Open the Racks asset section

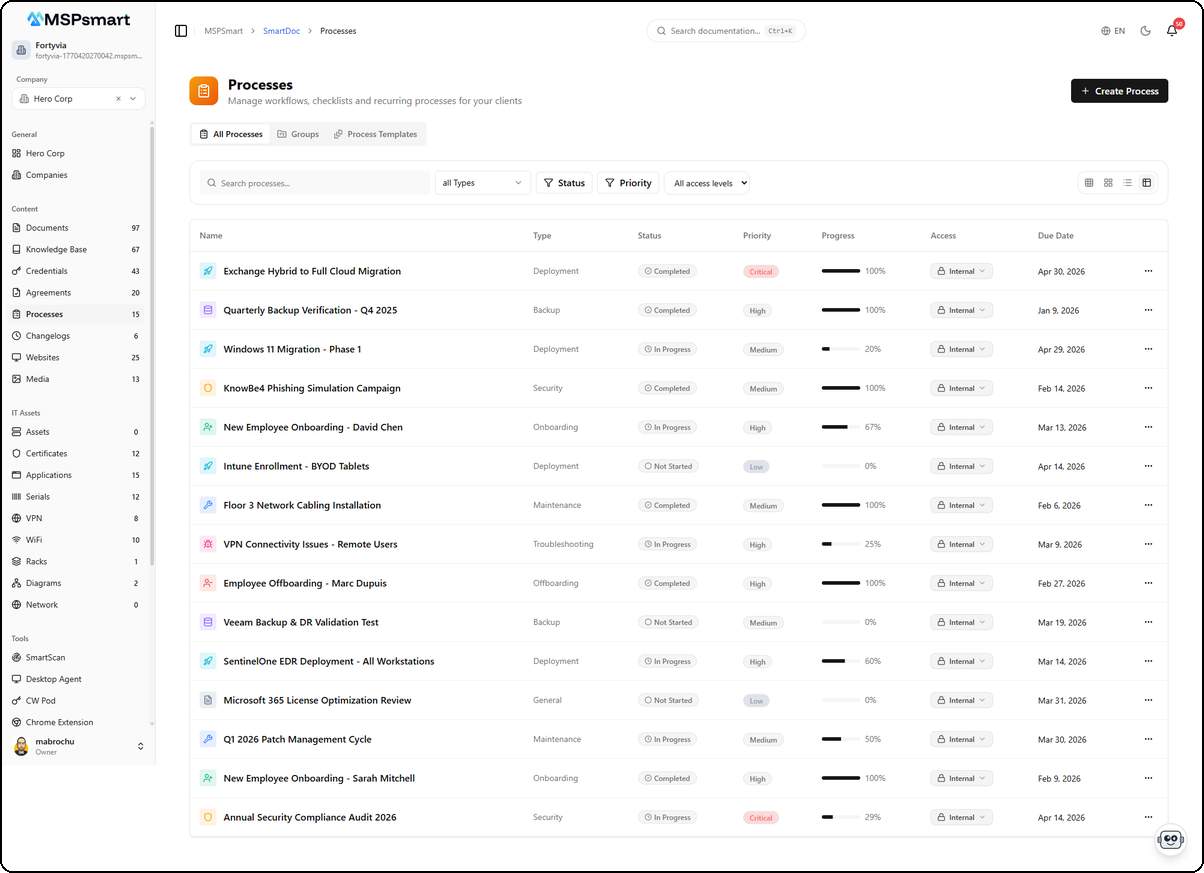pyautogui.click(x=35, y=561)
